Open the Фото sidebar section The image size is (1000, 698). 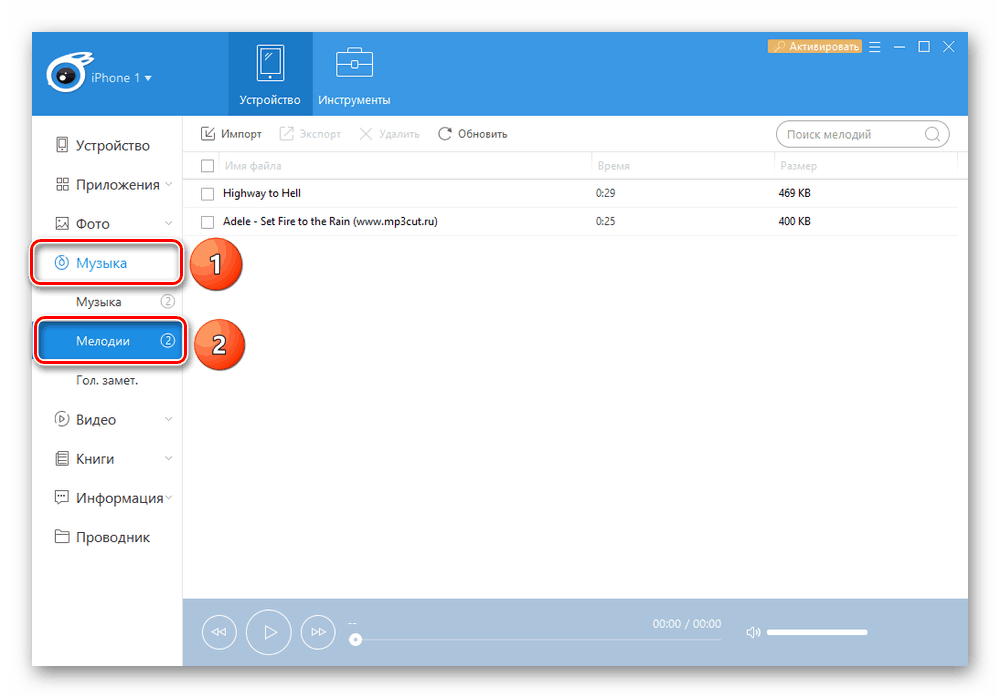coord(107,224)
